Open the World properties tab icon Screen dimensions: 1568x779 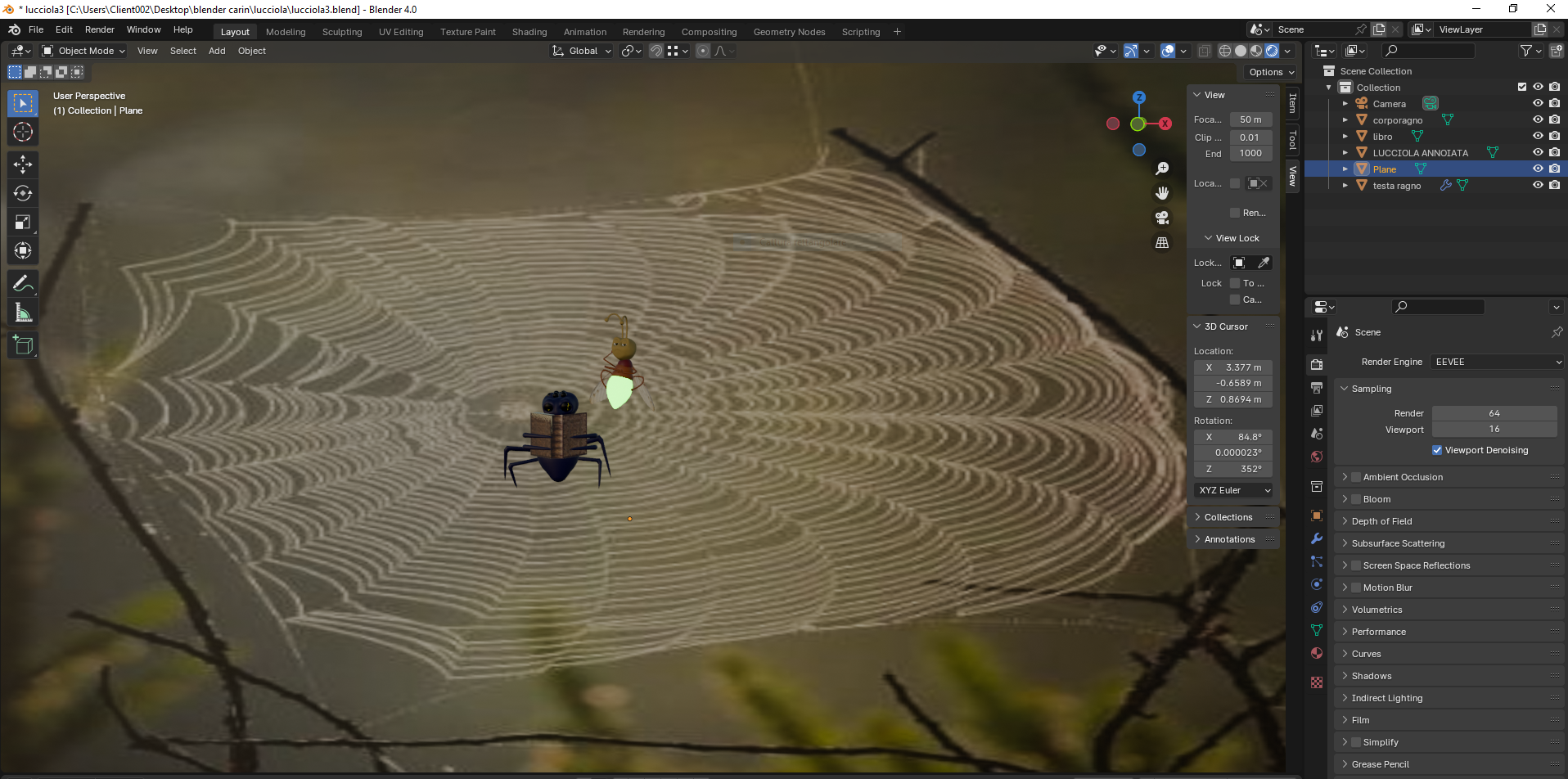[x=1317, y=457]
